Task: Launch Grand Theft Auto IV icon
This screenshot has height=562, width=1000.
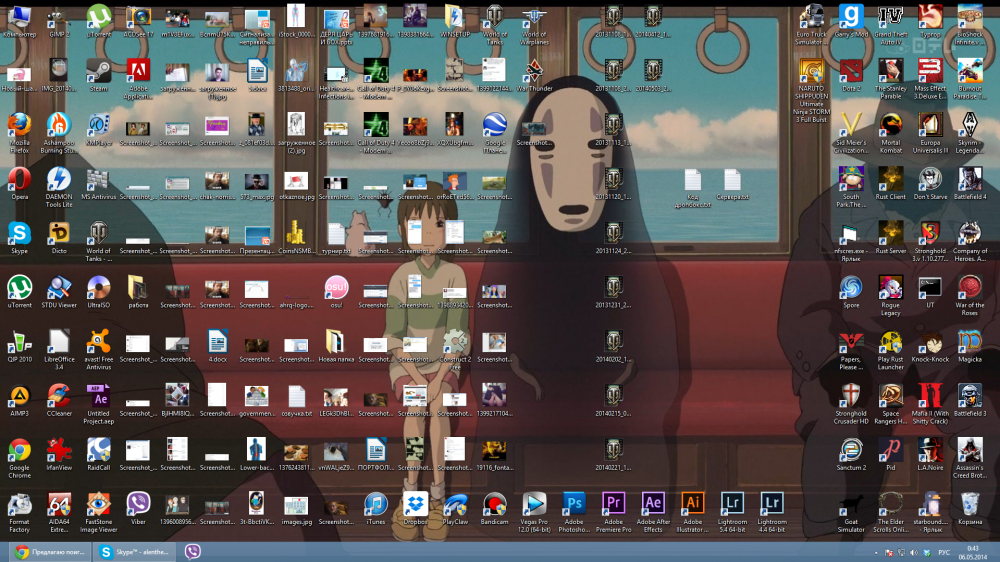Action: coord(890,26)
